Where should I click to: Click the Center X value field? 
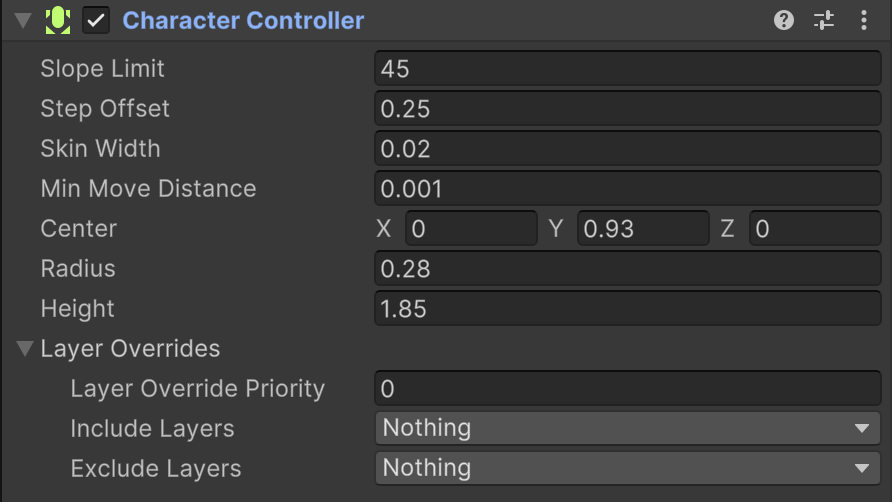(x=471, y=228)
